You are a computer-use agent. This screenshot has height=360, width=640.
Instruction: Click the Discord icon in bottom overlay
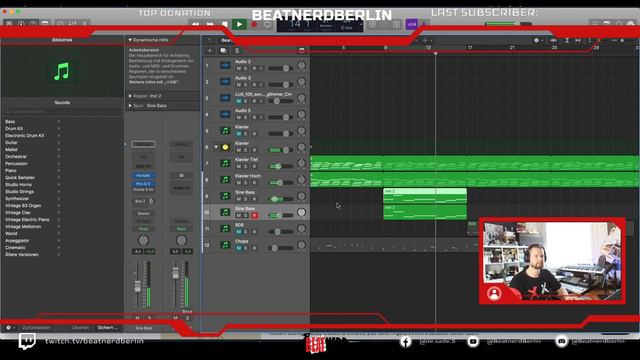pyautogui.click(x=562, y=341)
